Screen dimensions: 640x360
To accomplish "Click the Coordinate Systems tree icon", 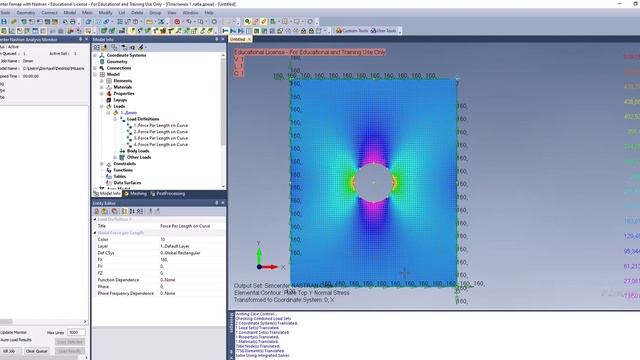I will (102, 55).
